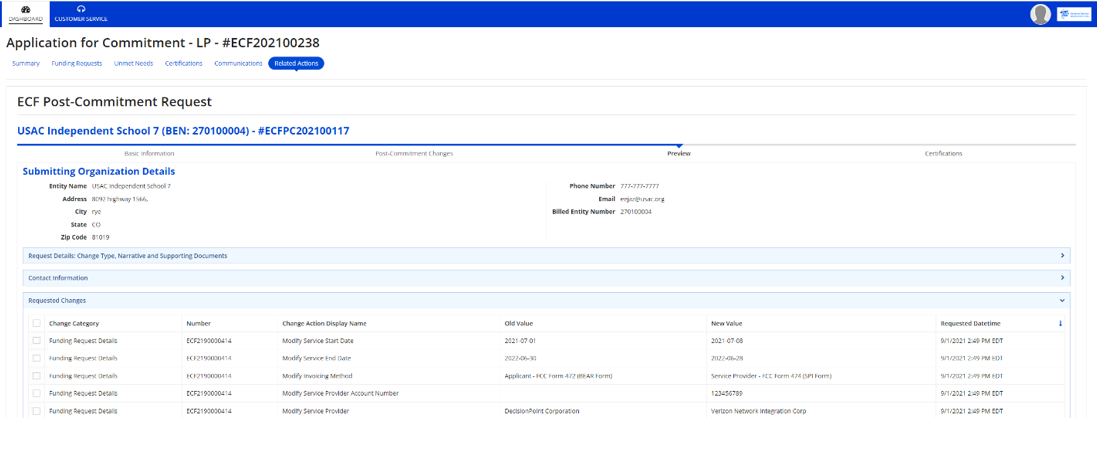This screenshot has height=456, width=1097.
Task: Select Applicant - FCC Form 472 (BEAR Form) cell
Action: (558, 376)
